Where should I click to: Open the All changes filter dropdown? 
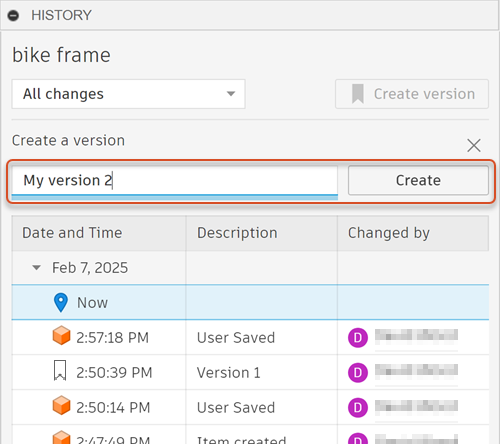pyautogui.click(x=128, y=94)
